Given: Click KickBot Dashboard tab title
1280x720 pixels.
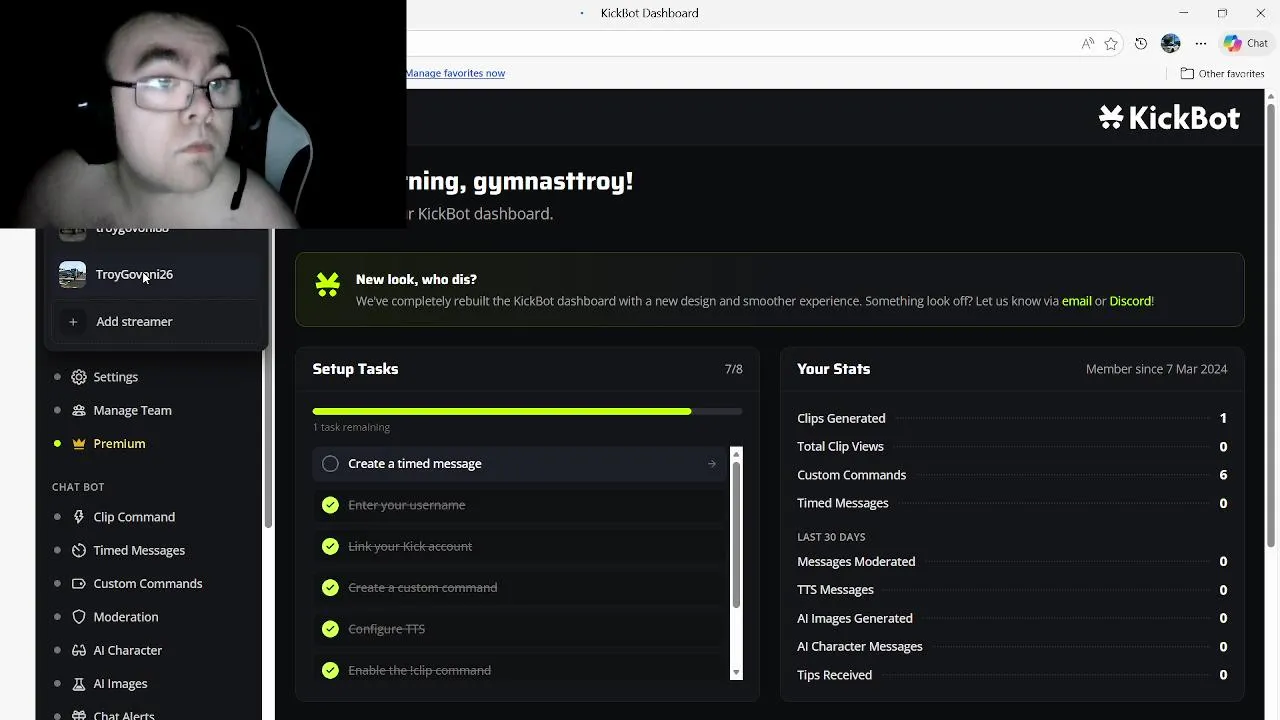Looking at the screenshot, I should coord(650,13).
